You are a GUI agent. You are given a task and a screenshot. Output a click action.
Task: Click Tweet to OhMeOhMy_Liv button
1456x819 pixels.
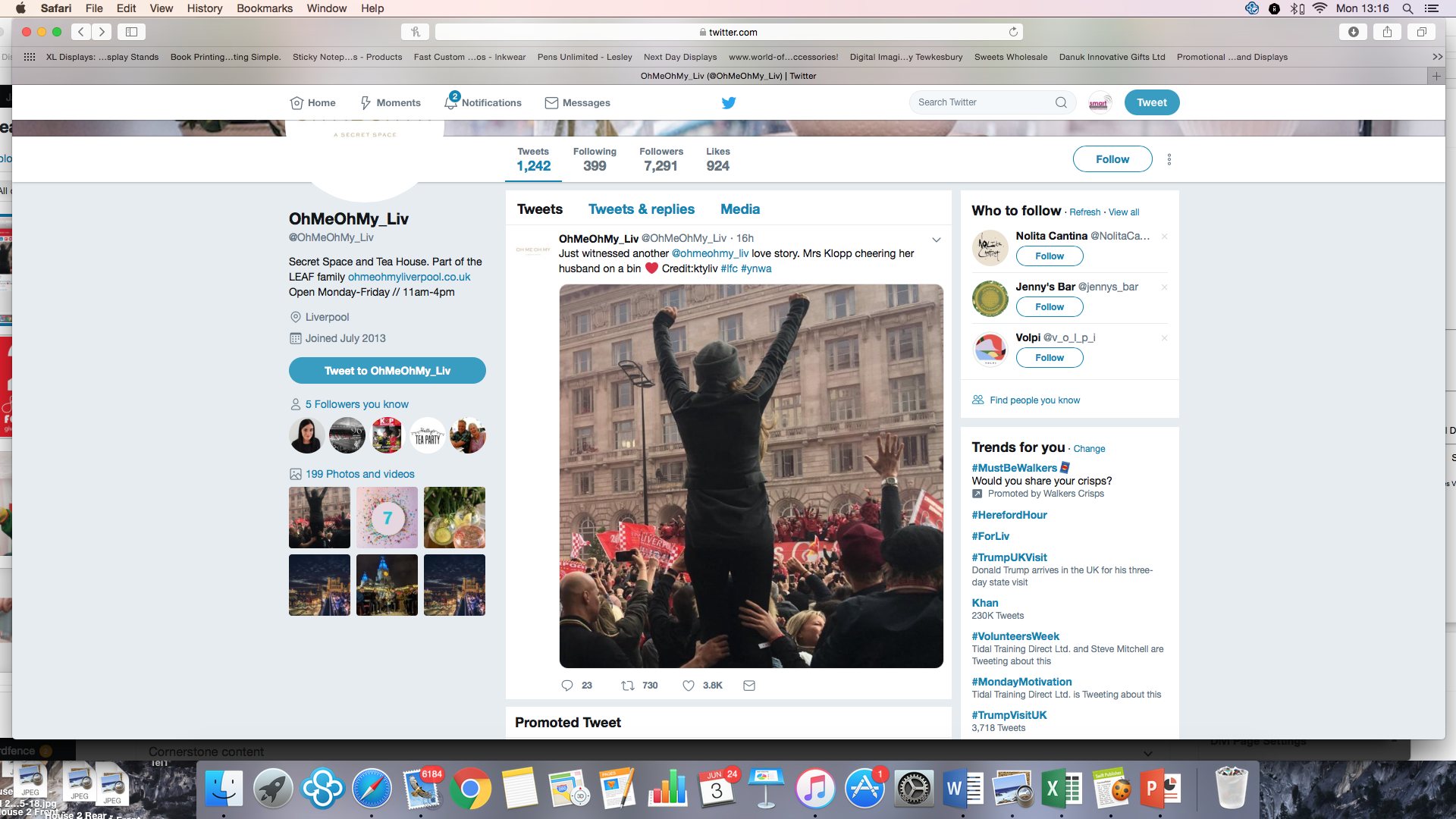pos(388,371)
